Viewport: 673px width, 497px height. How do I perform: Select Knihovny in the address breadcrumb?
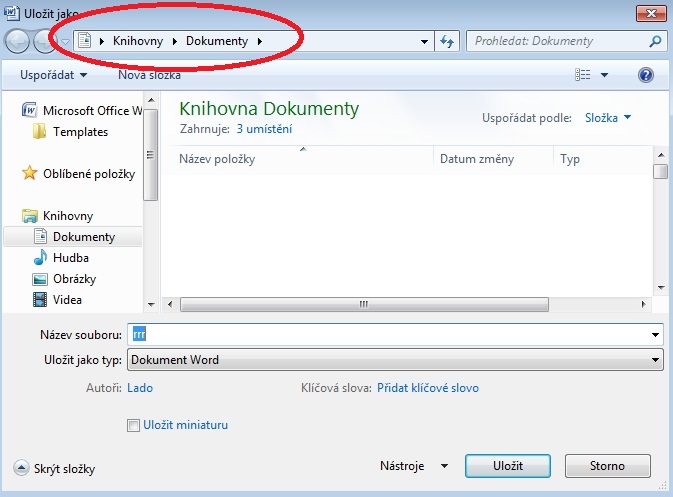coord(138,41)
